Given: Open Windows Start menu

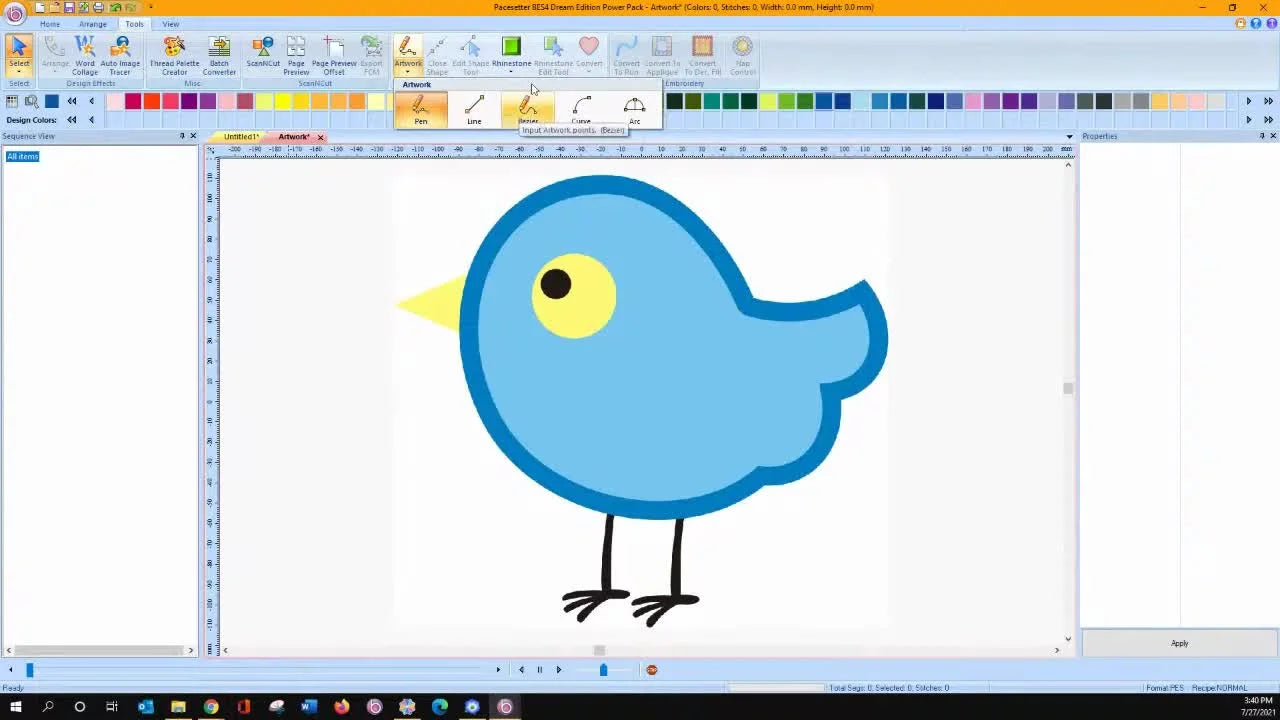Looking at the screenshot, I should [16, 707].
